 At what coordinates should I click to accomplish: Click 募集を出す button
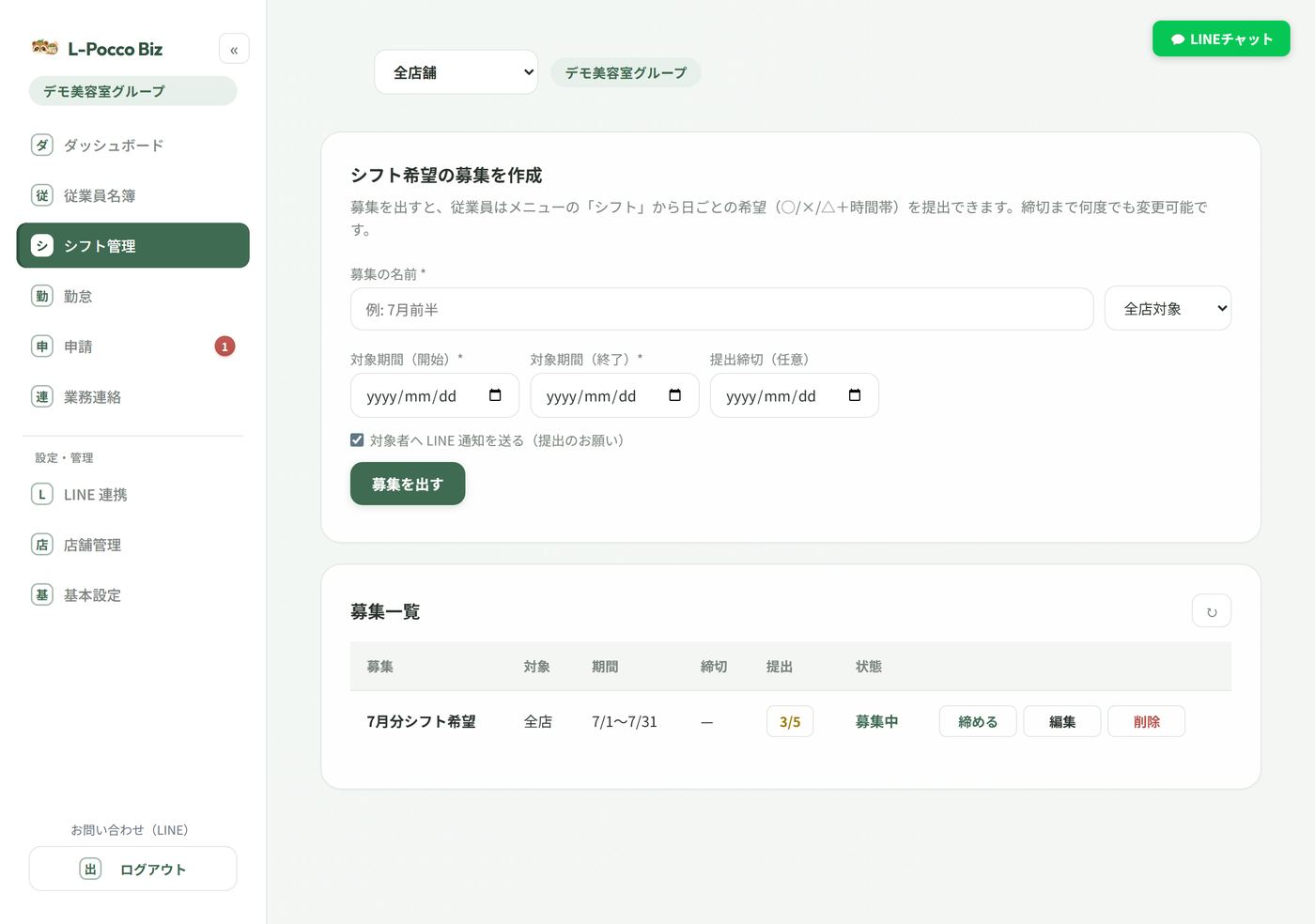408,484
